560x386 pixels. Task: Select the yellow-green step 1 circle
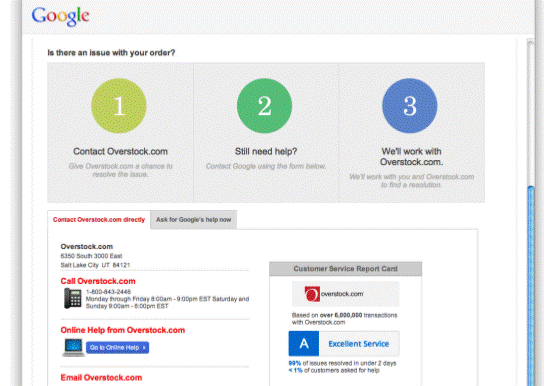[119, 106]
